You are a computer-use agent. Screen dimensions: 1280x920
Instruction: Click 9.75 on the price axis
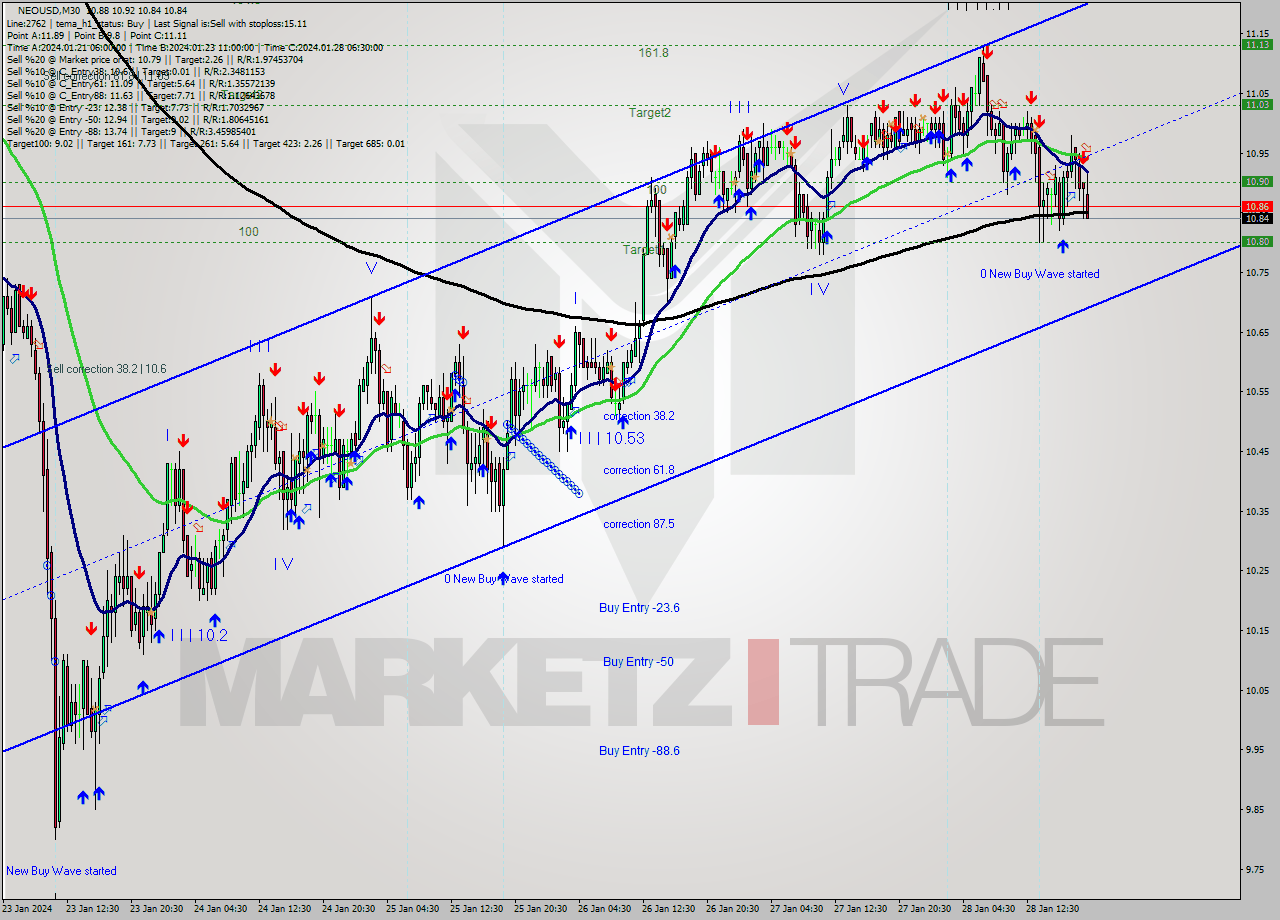pyautogui.click(x=1256, y=869)
